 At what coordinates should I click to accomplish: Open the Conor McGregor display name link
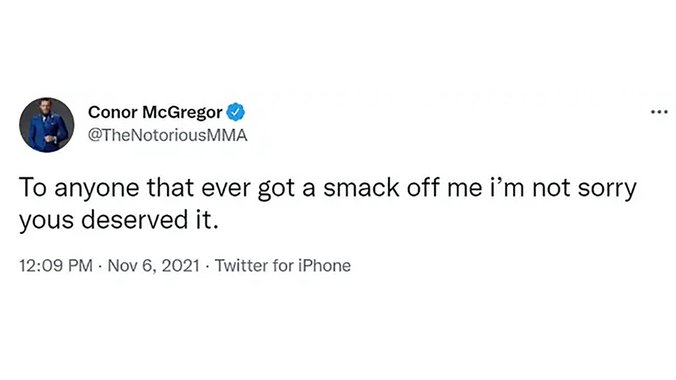point(155,112)
